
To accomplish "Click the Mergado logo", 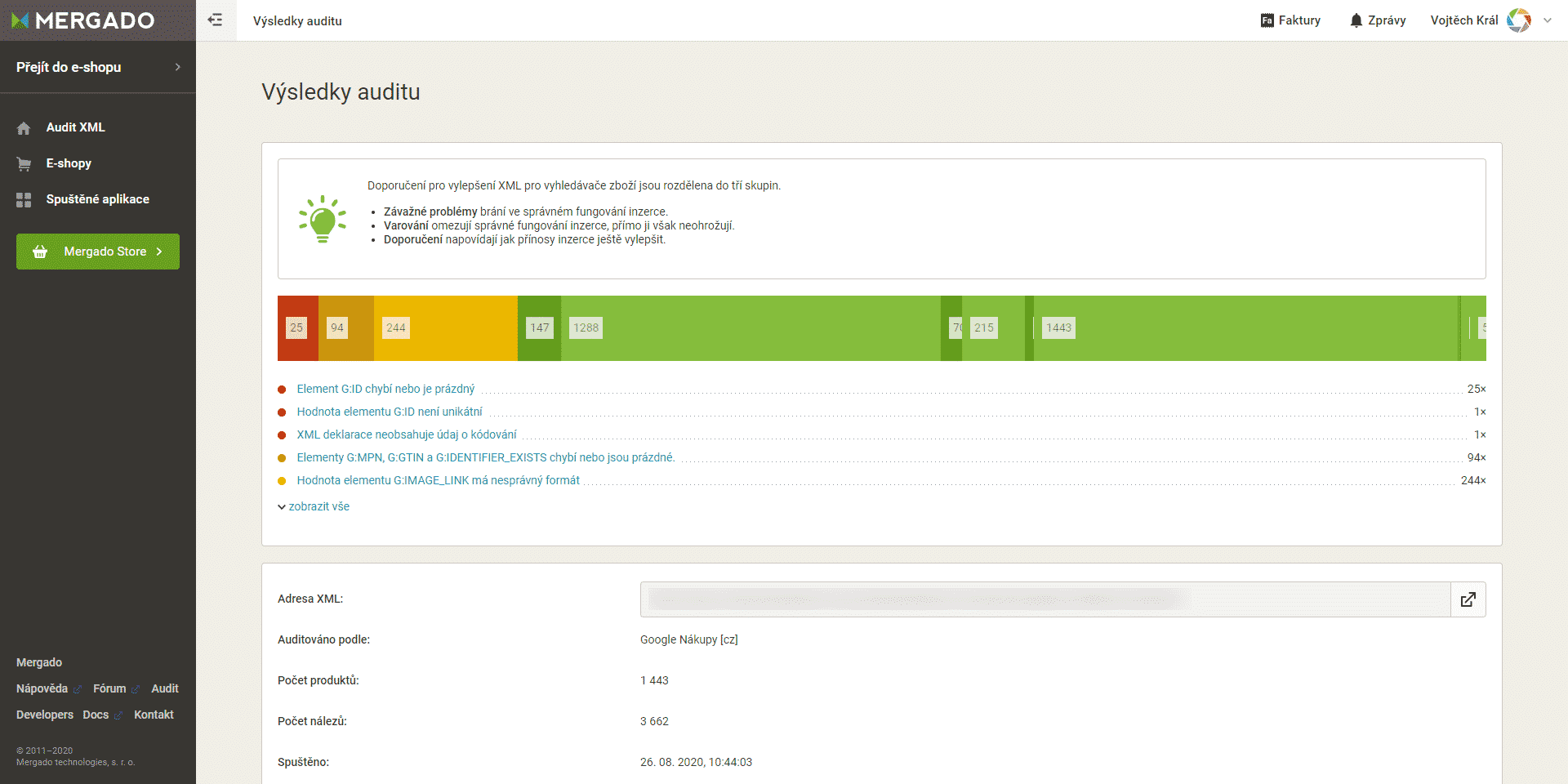I will (83, 20).
